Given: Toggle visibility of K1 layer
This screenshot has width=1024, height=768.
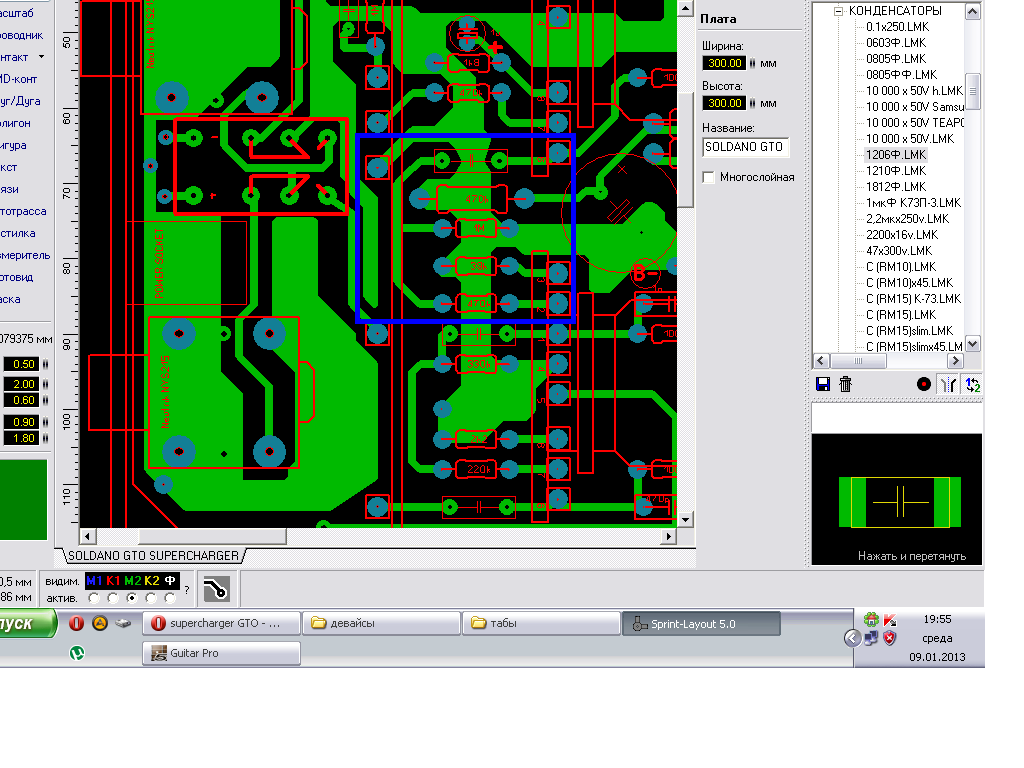Looking at the screenshot, I should coord(114,581).
